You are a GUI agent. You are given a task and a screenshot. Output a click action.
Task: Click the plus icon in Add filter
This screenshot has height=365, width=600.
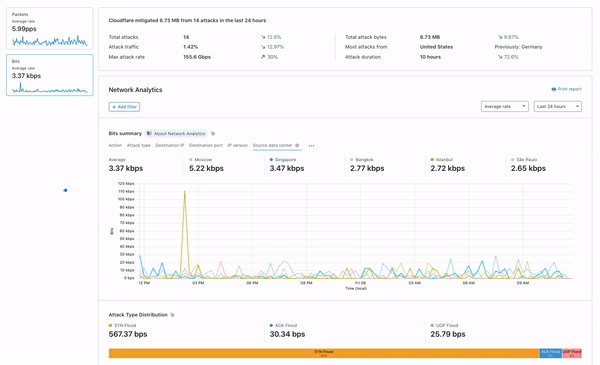pyautogui.click(x=114, y=107)
